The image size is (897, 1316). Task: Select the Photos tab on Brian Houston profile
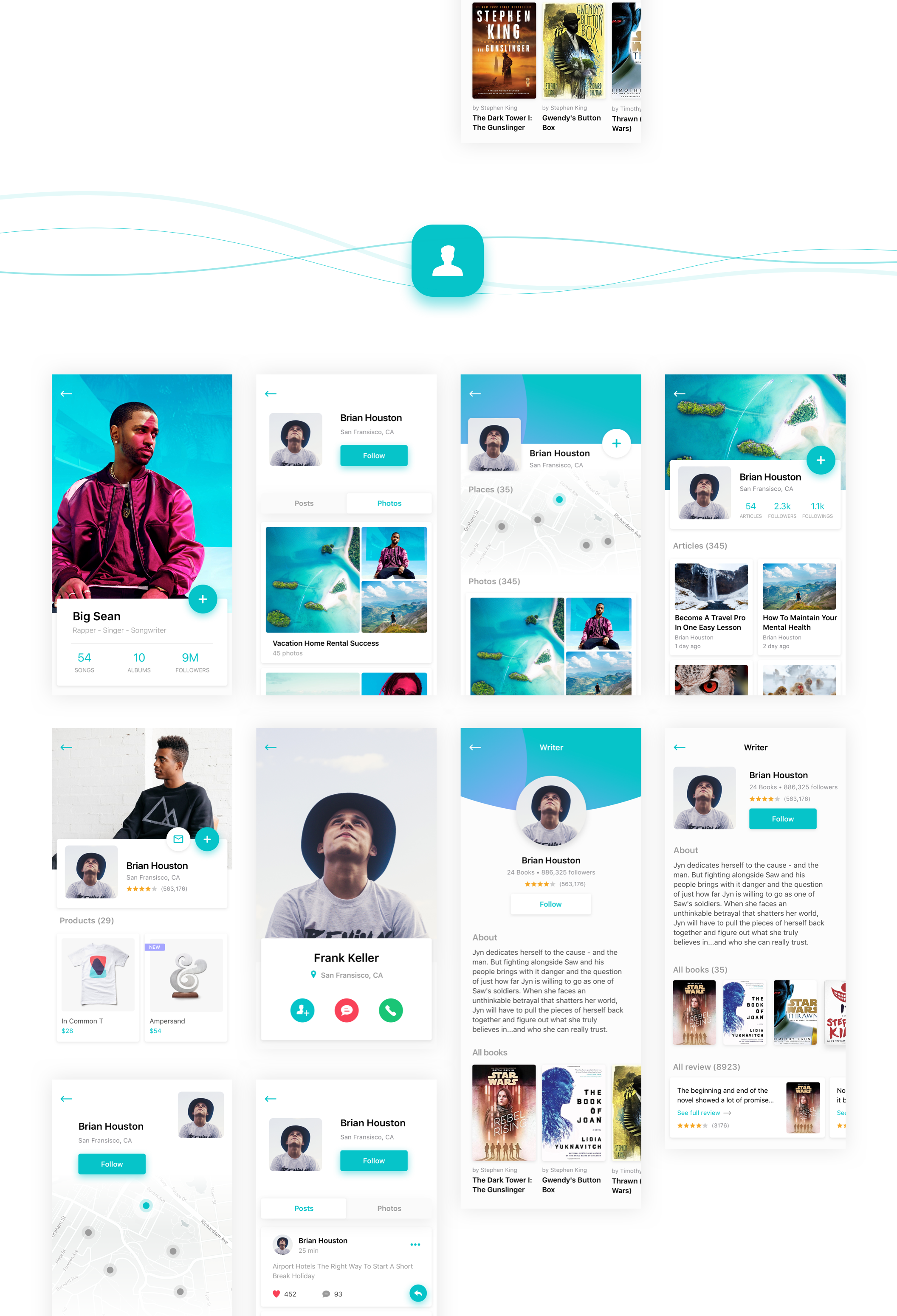coord(388,503)
